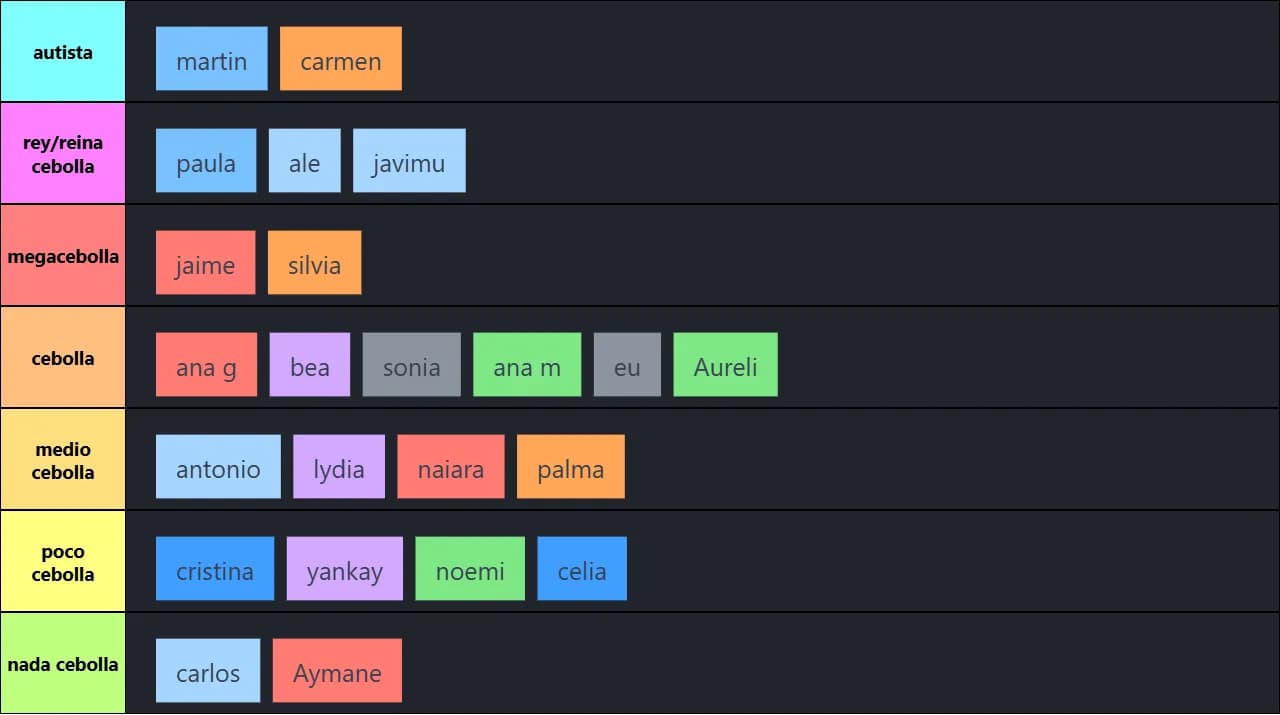Viewport: 1280px width, 715px height.
Task: Click the red 'jaime' tile
Action: click(205, 263)
